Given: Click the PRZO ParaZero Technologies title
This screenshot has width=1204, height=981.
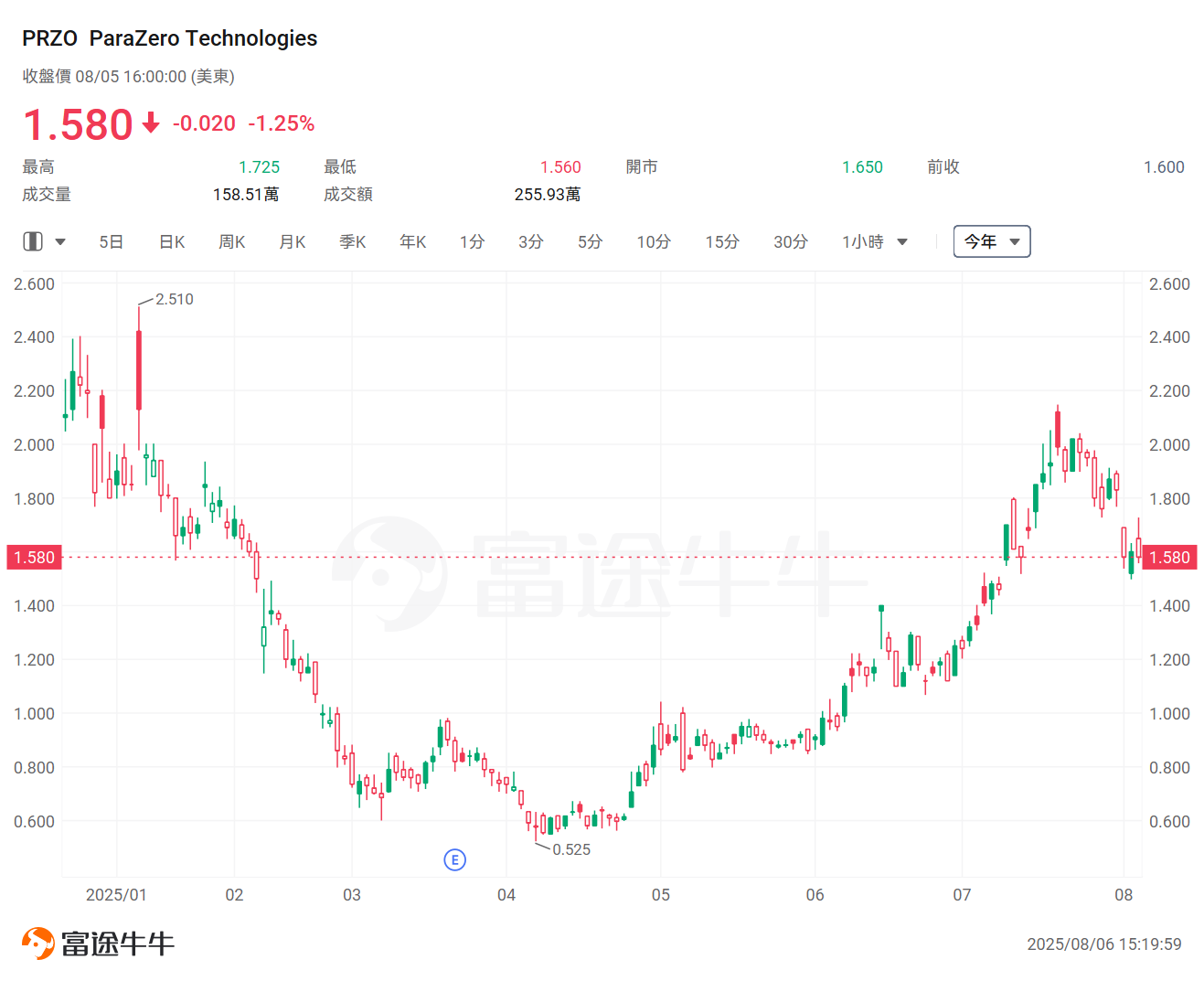Looking at the screenshot, I should pos(170,38).
